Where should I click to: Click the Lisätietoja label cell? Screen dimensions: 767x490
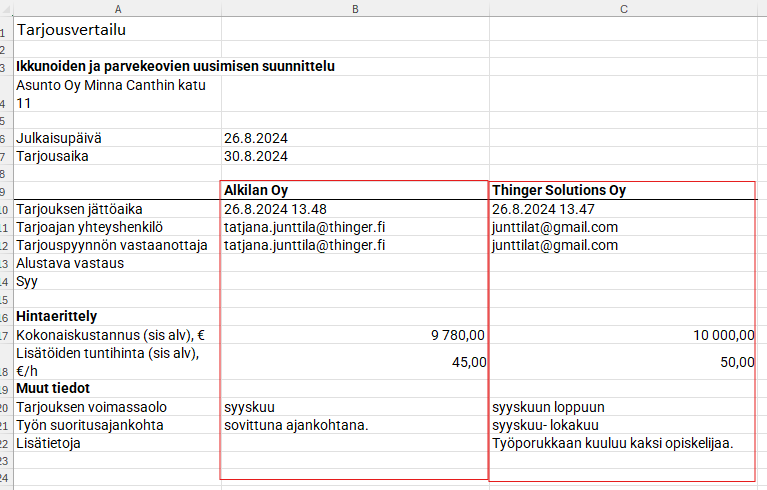coord(117,443)
